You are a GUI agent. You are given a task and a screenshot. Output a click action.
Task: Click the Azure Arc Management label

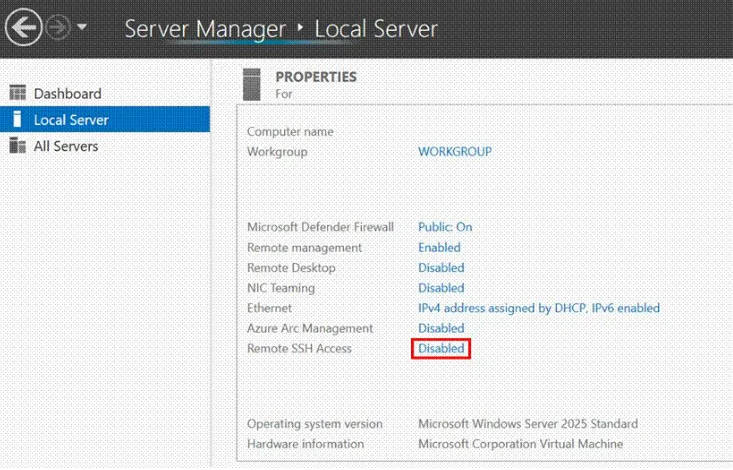[310, 329]
